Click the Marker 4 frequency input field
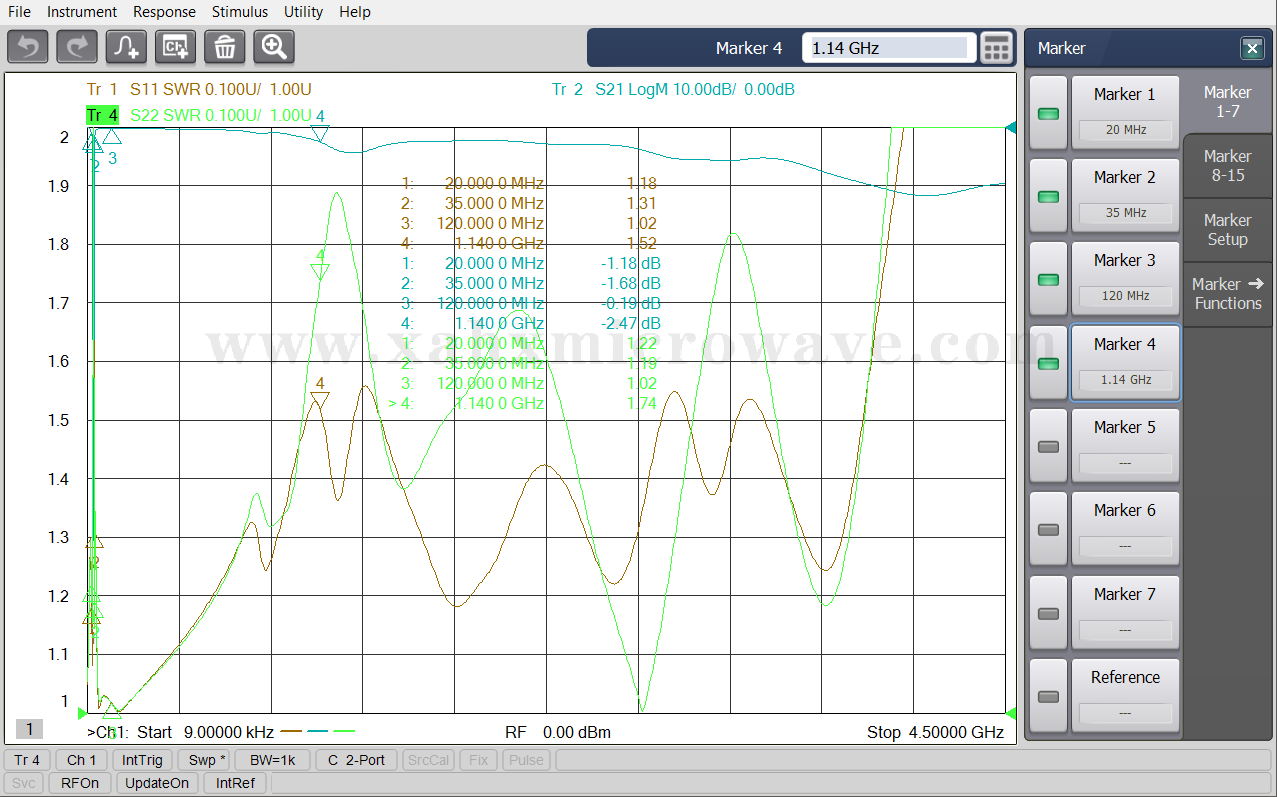Image resolution: width=1277 pixels, height=797 pixels. point(888,48)
